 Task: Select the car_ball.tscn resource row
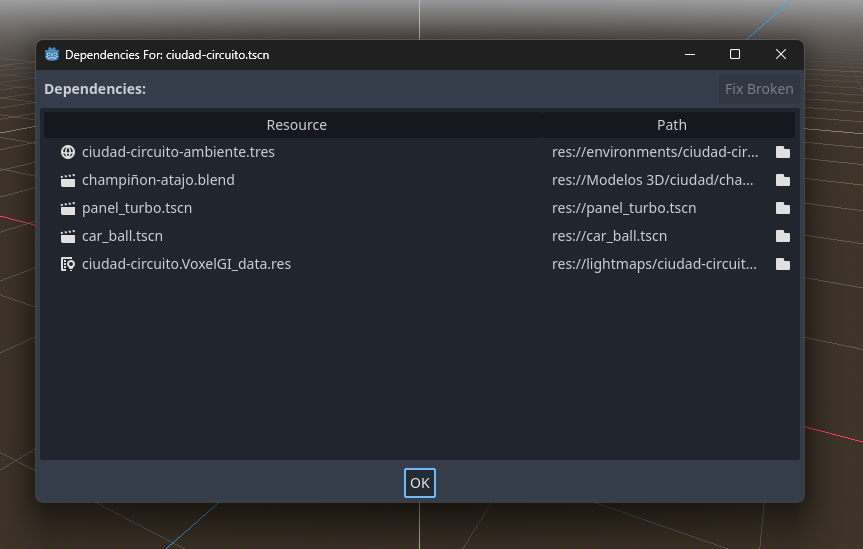pyautogui.click(x=419, y=236)
